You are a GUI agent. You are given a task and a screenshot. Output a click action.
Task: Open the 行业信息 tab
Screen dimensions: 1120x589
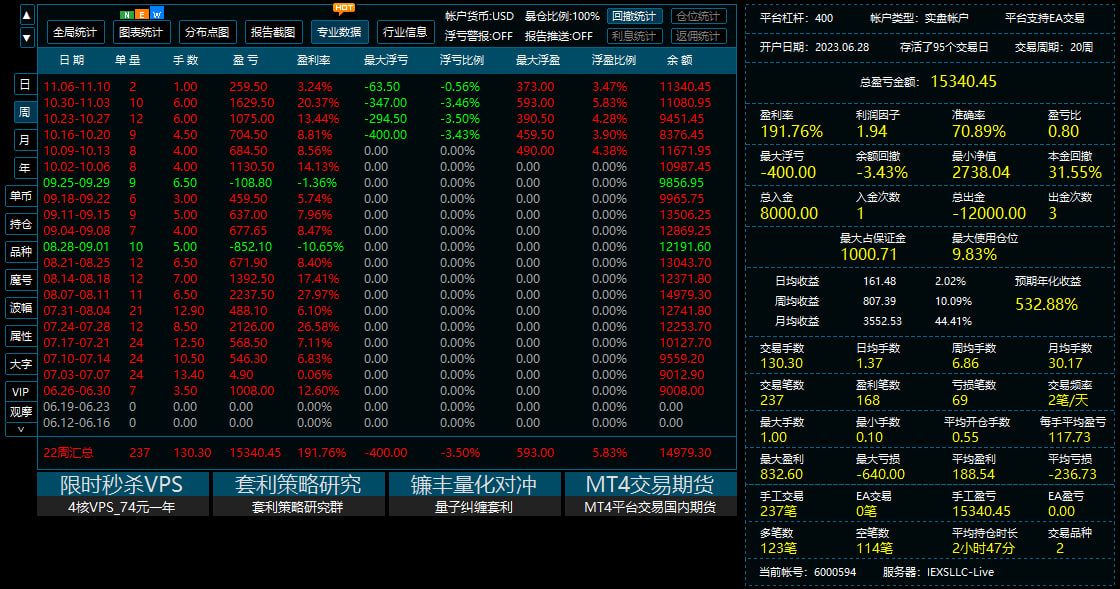pyautogui.click(x=405, y=32)
